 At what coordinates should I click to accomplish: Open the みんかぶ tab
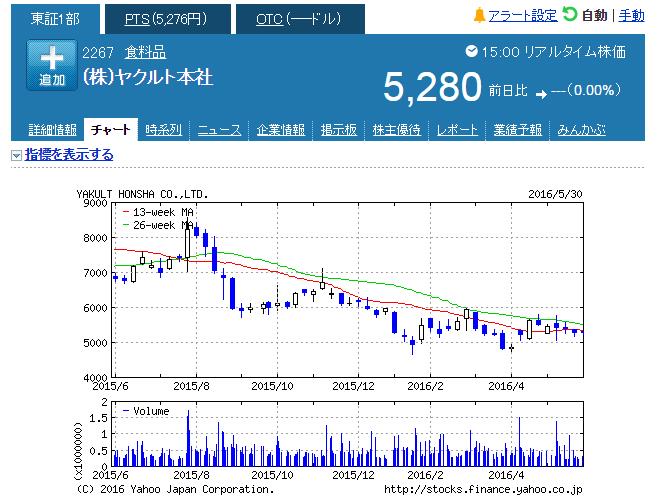[x=581, y=130]
